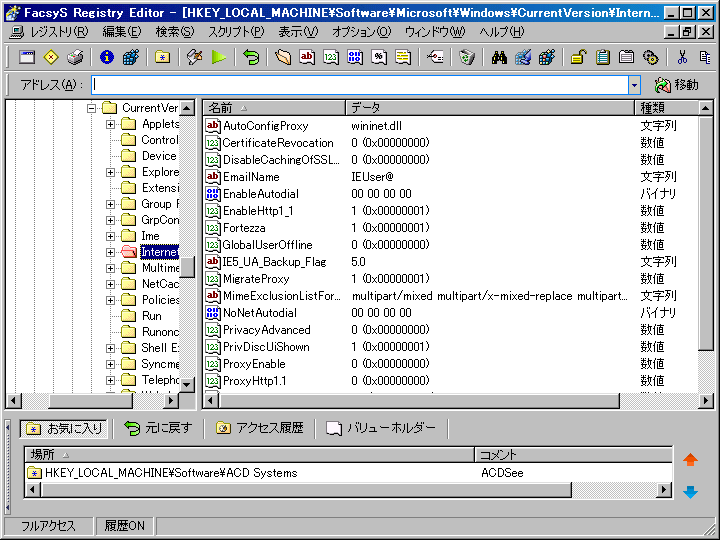Image resolution: width=720 pixels, height=540 pixels.
Task: Collapse the CurrentVersion tree node
Action: (x=91, y=108)
